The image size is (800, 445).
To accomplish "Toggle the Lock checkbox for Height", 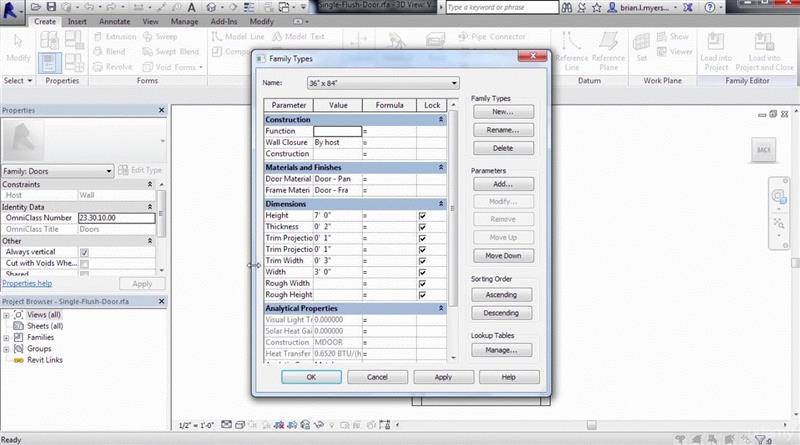I will pyautogui.click(x=422, y=216).
